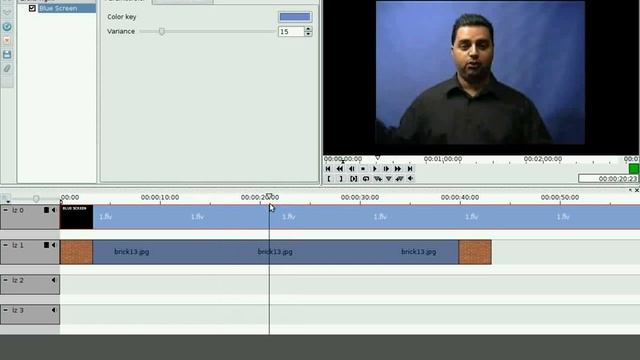640x360 pixels.
Task: Click the play in-to-out section icon
Action: [353, 179]
